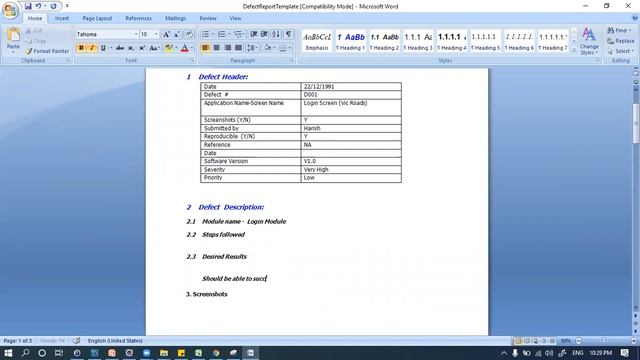Apply superscript formatting
The width and height of the screenshot is (640, 360).
tap(142, 48)
